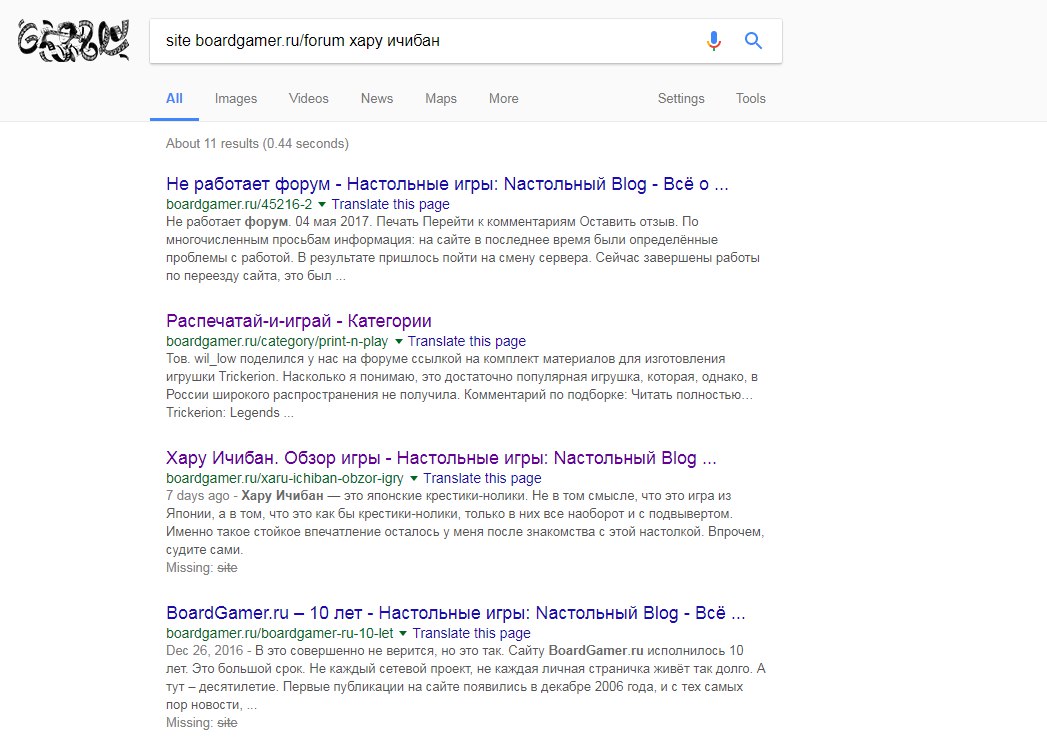
Task: Click struck-through site under 10 лет result
Action: pos(227,723)
